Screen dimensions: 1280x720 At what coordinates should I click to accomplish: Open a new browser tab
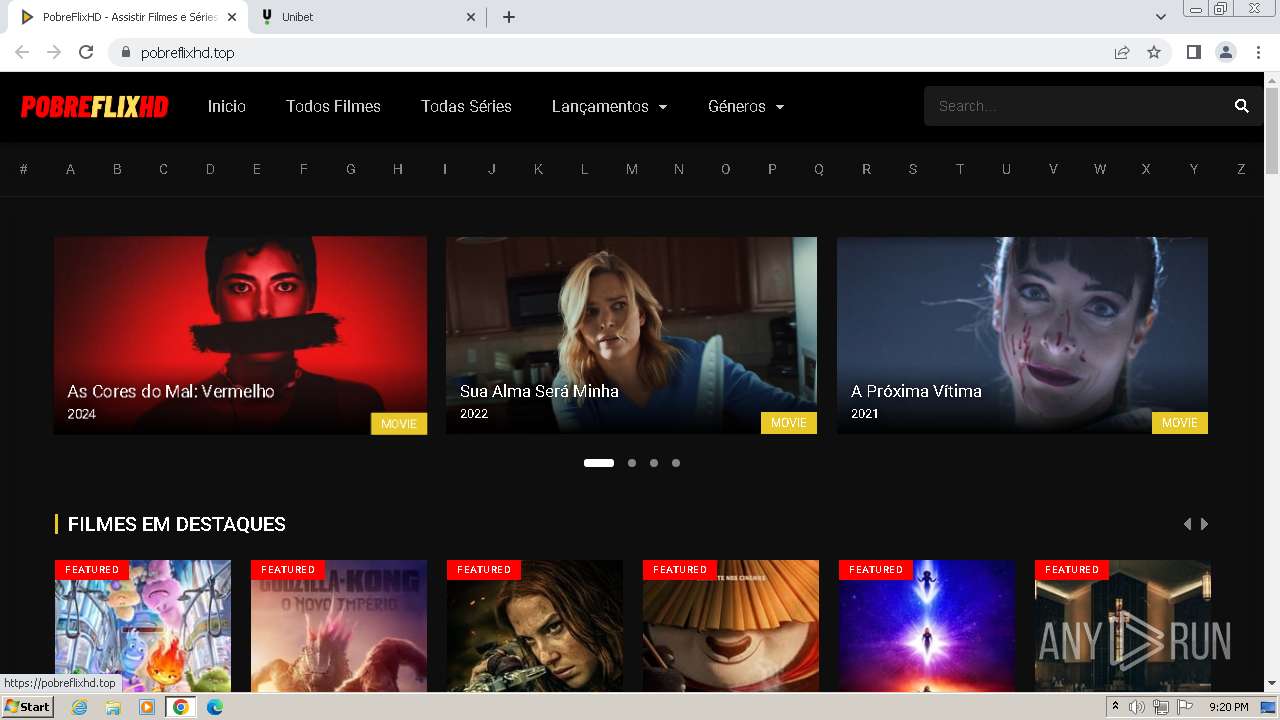(x=509, y=17)
